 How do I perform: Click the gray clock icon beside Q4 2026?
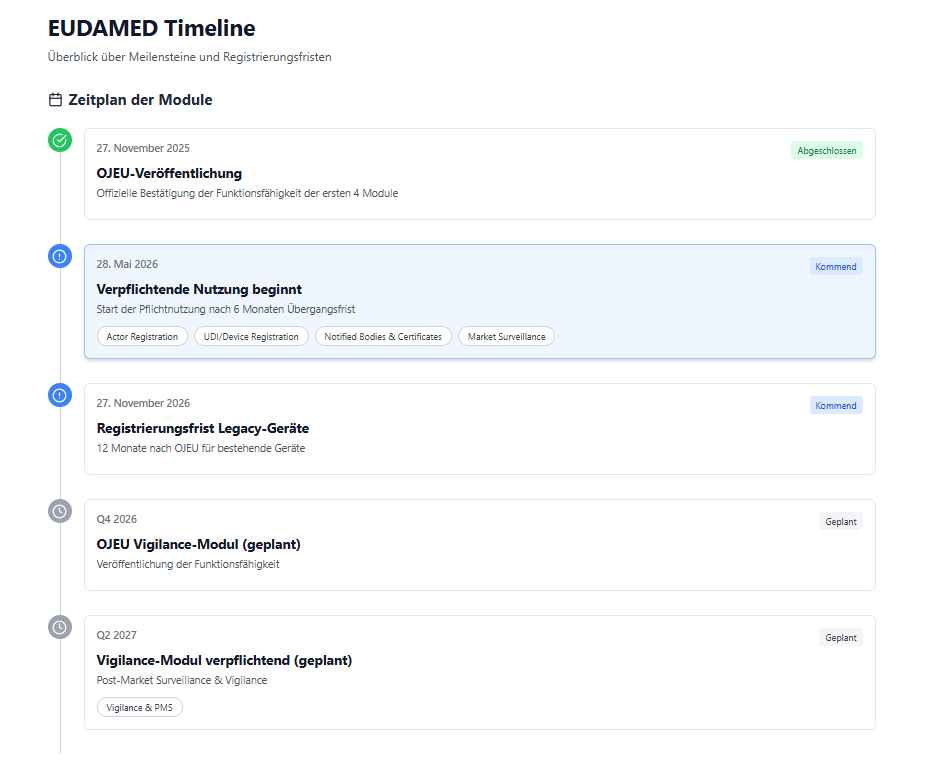pos(60,511)
